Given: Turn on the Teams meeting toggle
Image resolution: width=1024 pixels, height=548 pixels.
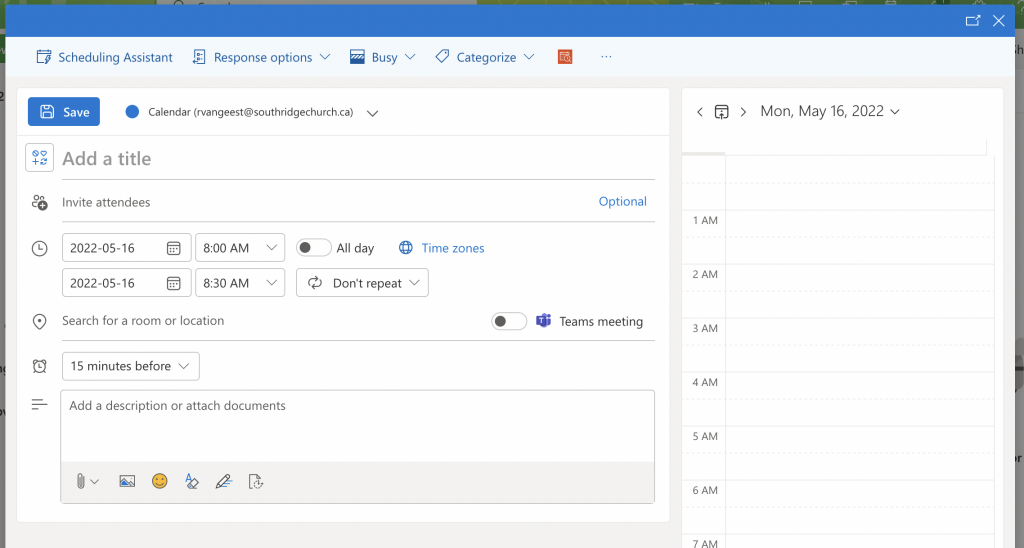Looking at the screenshot, I should 508,321.
